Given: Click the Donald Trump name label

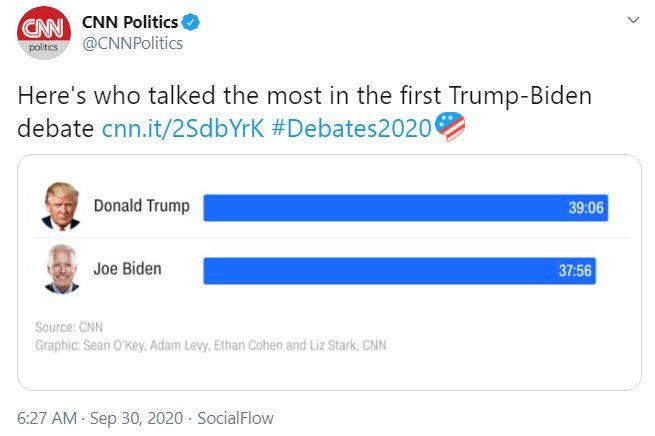Looking at the screenshot, I should [x=142, y=206].
